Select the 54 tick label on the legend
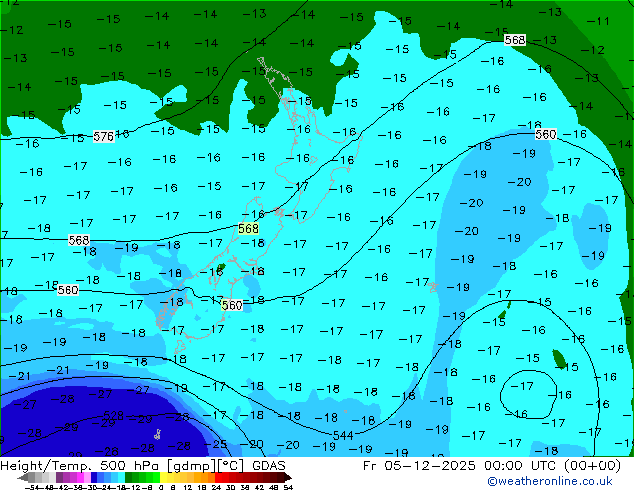The image size is (634, 490). [288, 487]
